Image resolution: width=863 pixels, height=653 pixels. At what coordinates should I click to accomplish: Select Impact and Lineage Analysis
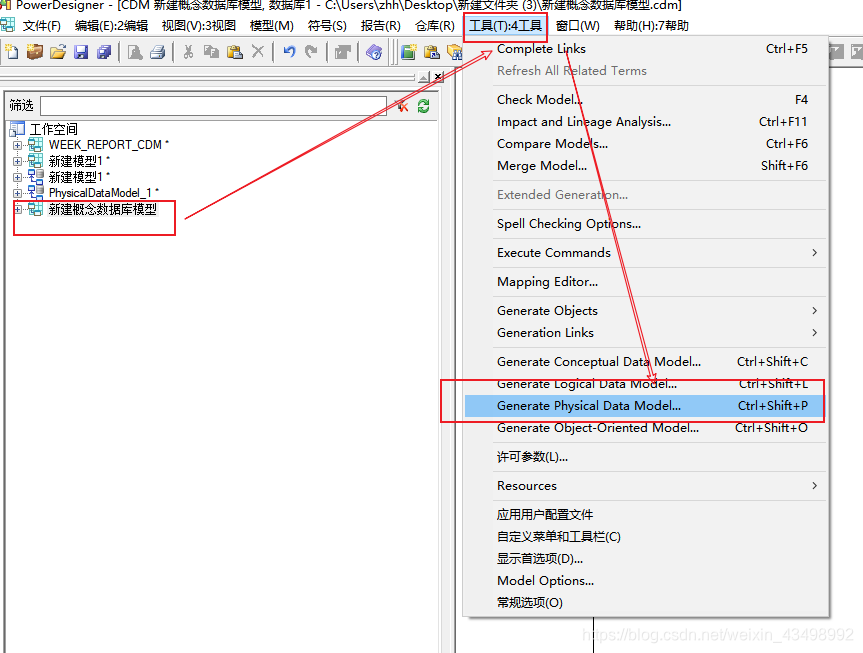[644, 122]
